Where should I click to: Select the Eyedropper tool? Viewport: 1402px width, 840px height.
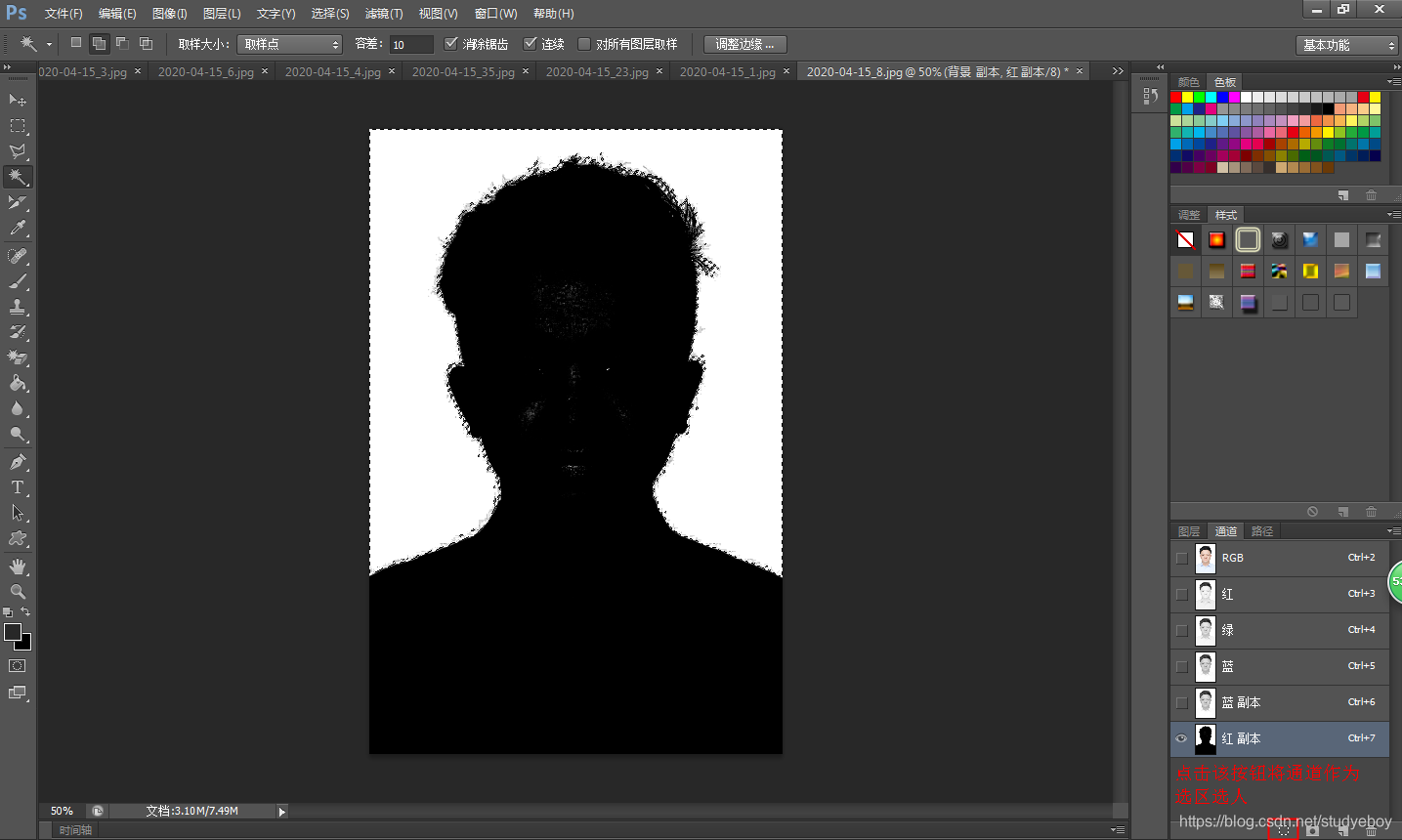(18, 228)
